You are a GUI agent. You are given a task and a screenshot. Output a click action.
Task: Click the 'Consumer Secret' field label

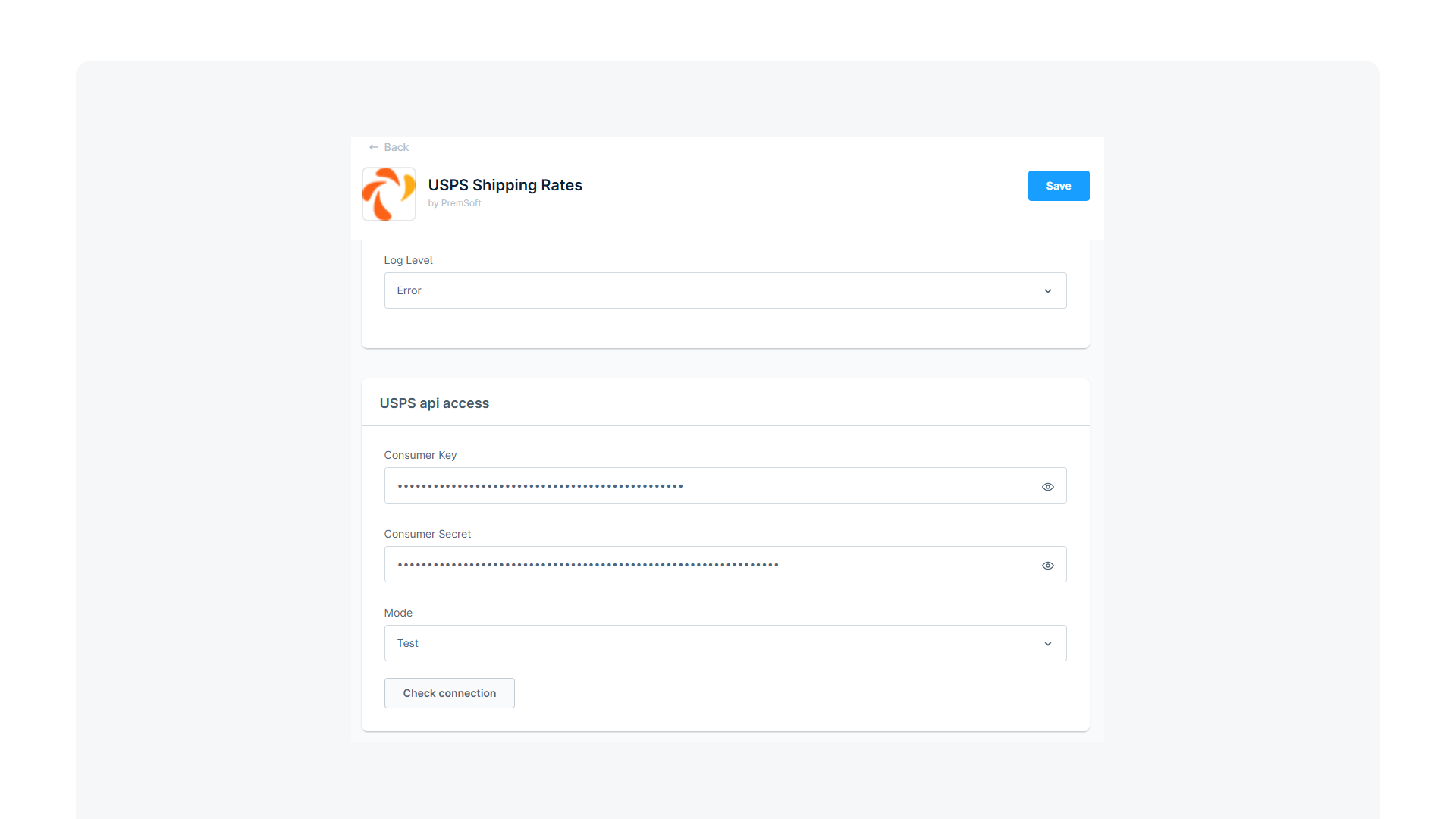(x=427, y=534)
